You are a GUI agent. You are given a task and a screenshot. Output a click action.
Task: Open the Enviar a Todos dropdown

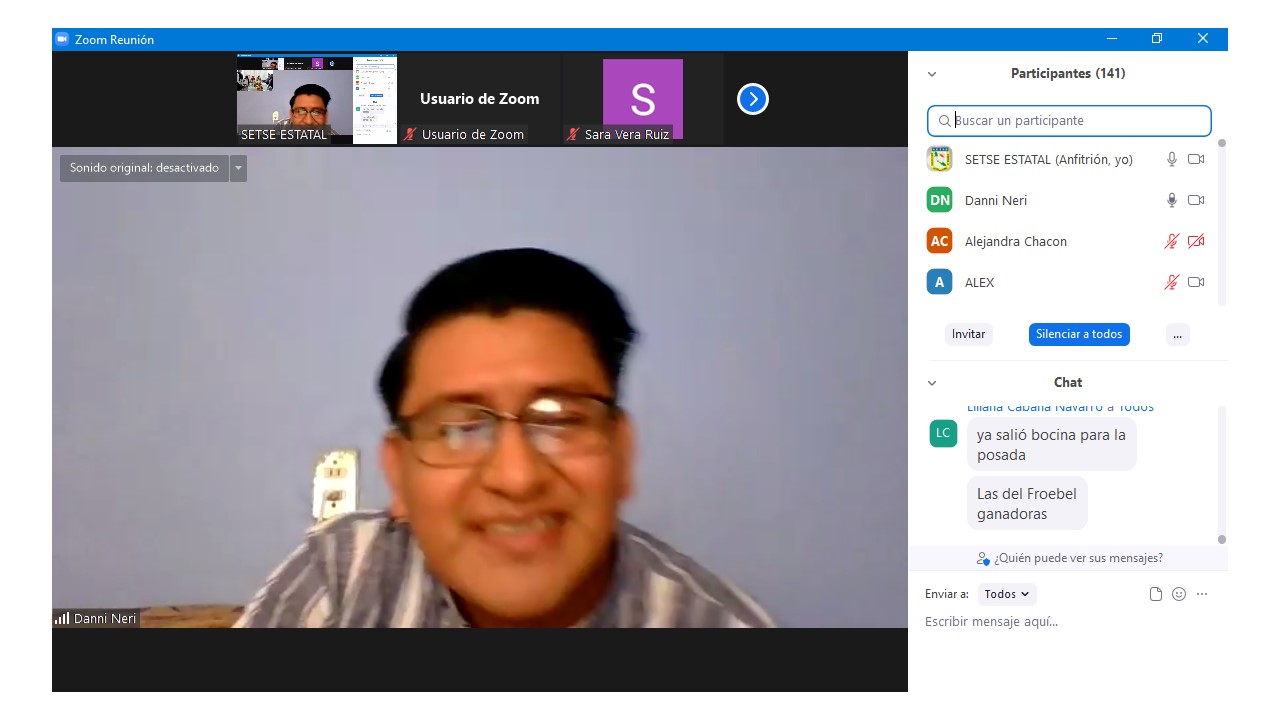click(x=1006, y=594)
